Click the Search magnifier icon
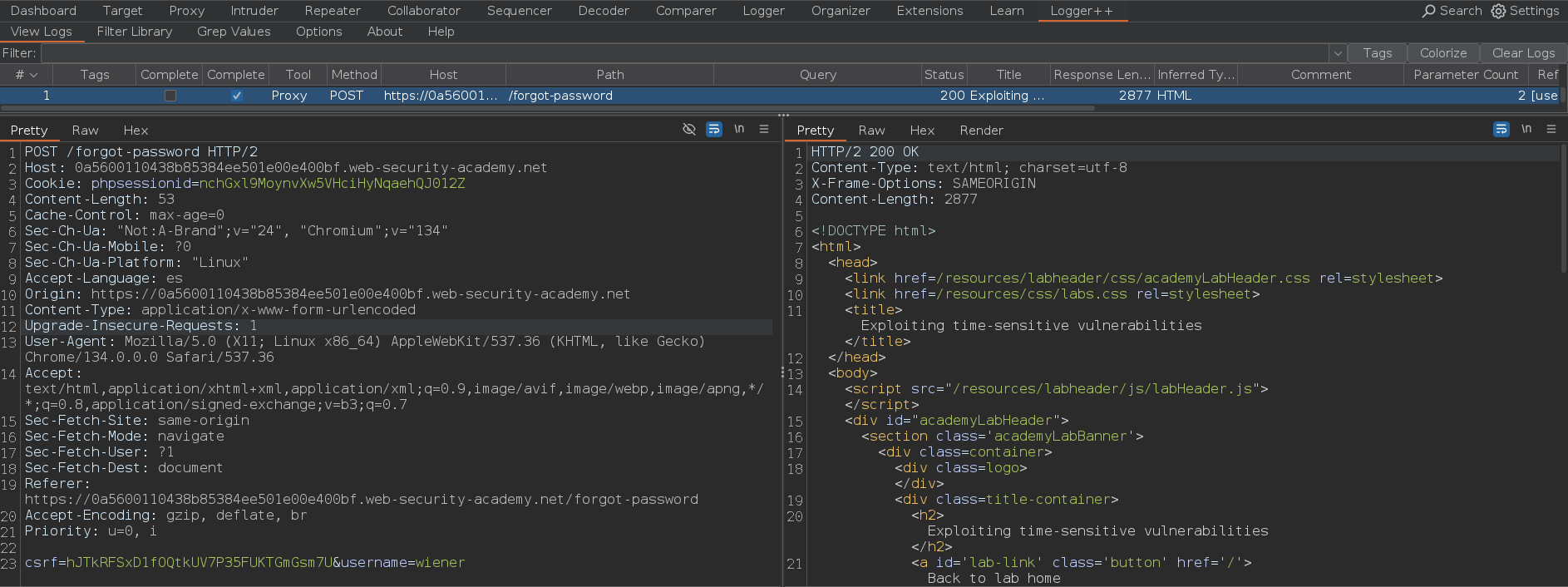Image resolution: width=1568 pixels, height=587 pixels. [1428, 11]
